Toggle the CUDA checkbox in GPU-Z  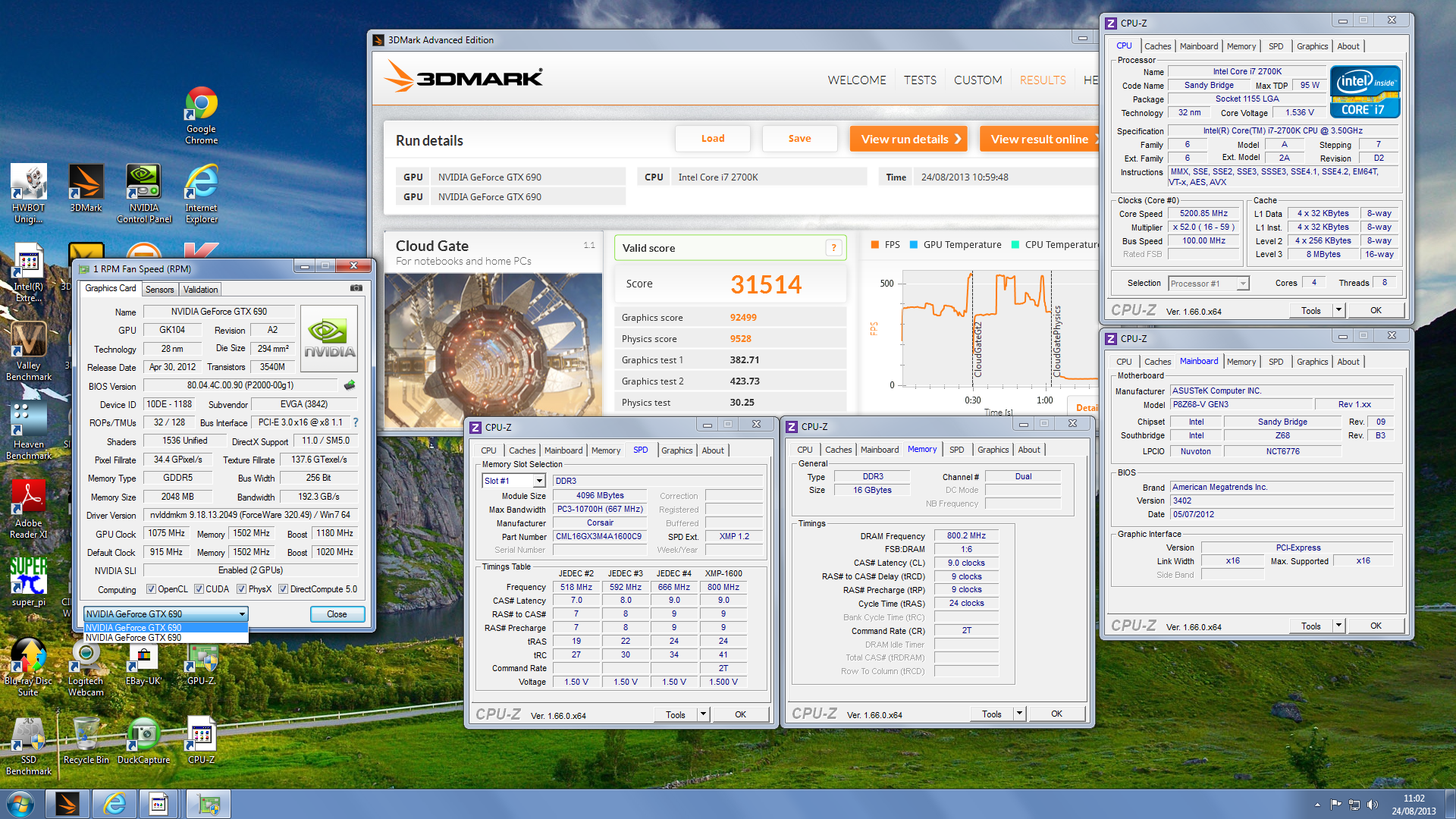(x=199, y=589)
